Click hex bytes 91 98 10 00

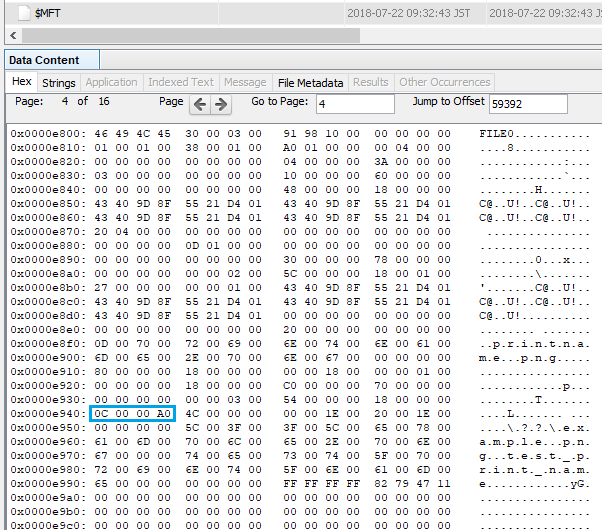click(321, 134)
